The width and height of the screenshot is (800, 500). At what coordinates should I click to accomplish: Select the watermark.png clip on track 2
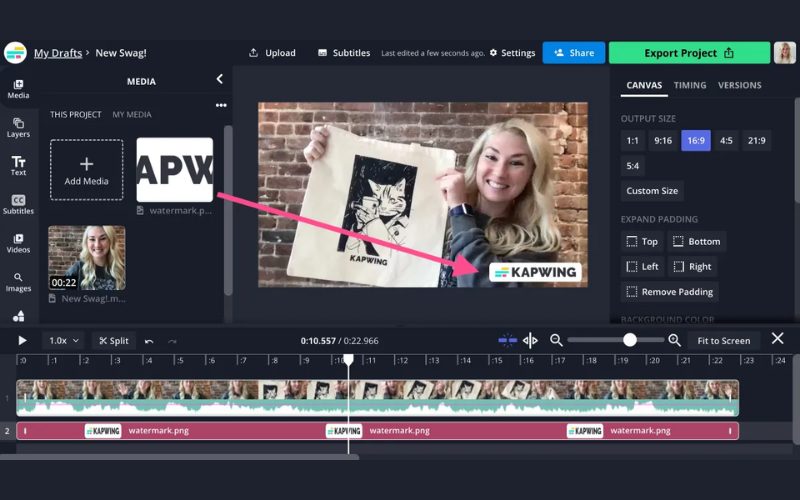[378, 431]
